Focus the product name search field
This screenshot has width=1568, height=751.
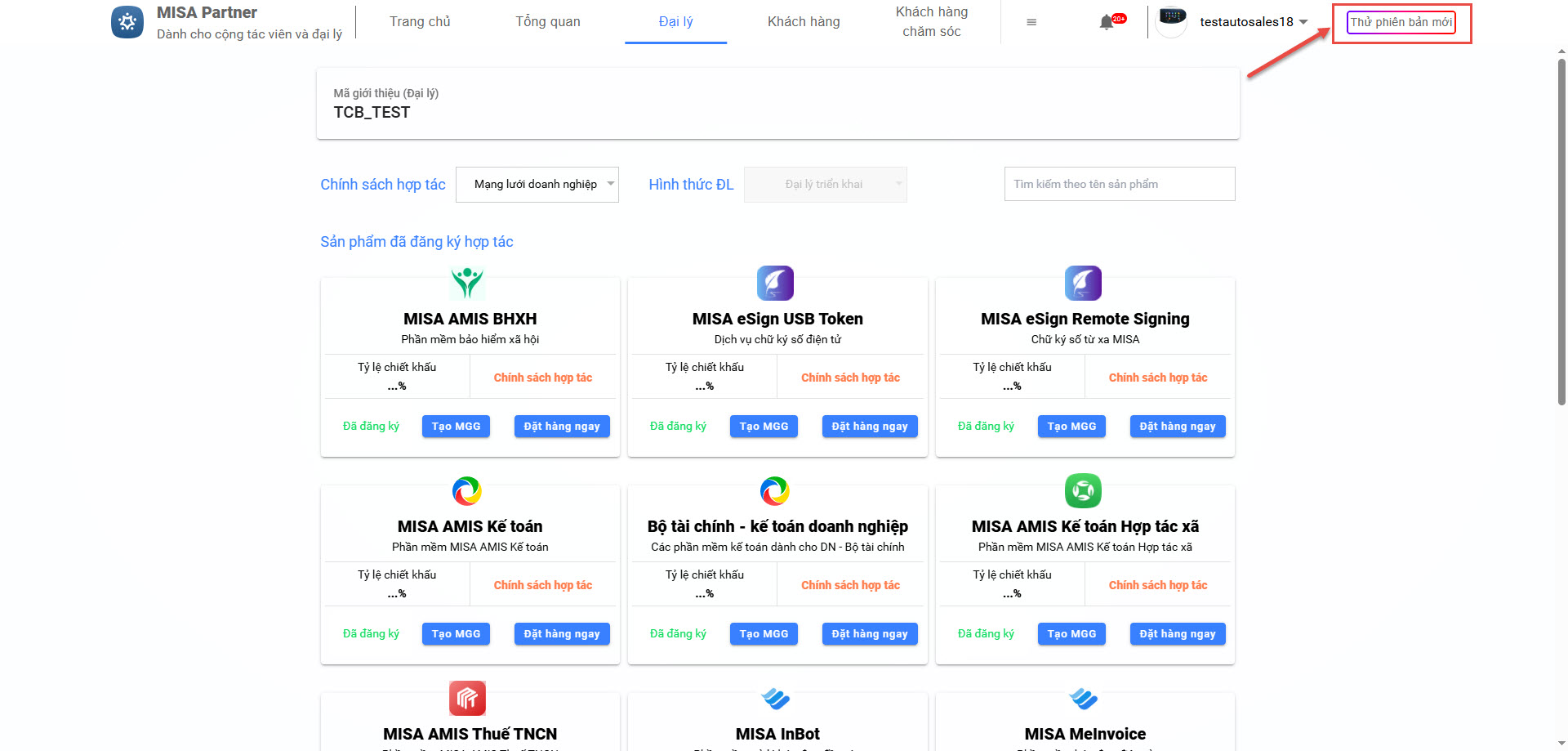tap(1119, 185)
